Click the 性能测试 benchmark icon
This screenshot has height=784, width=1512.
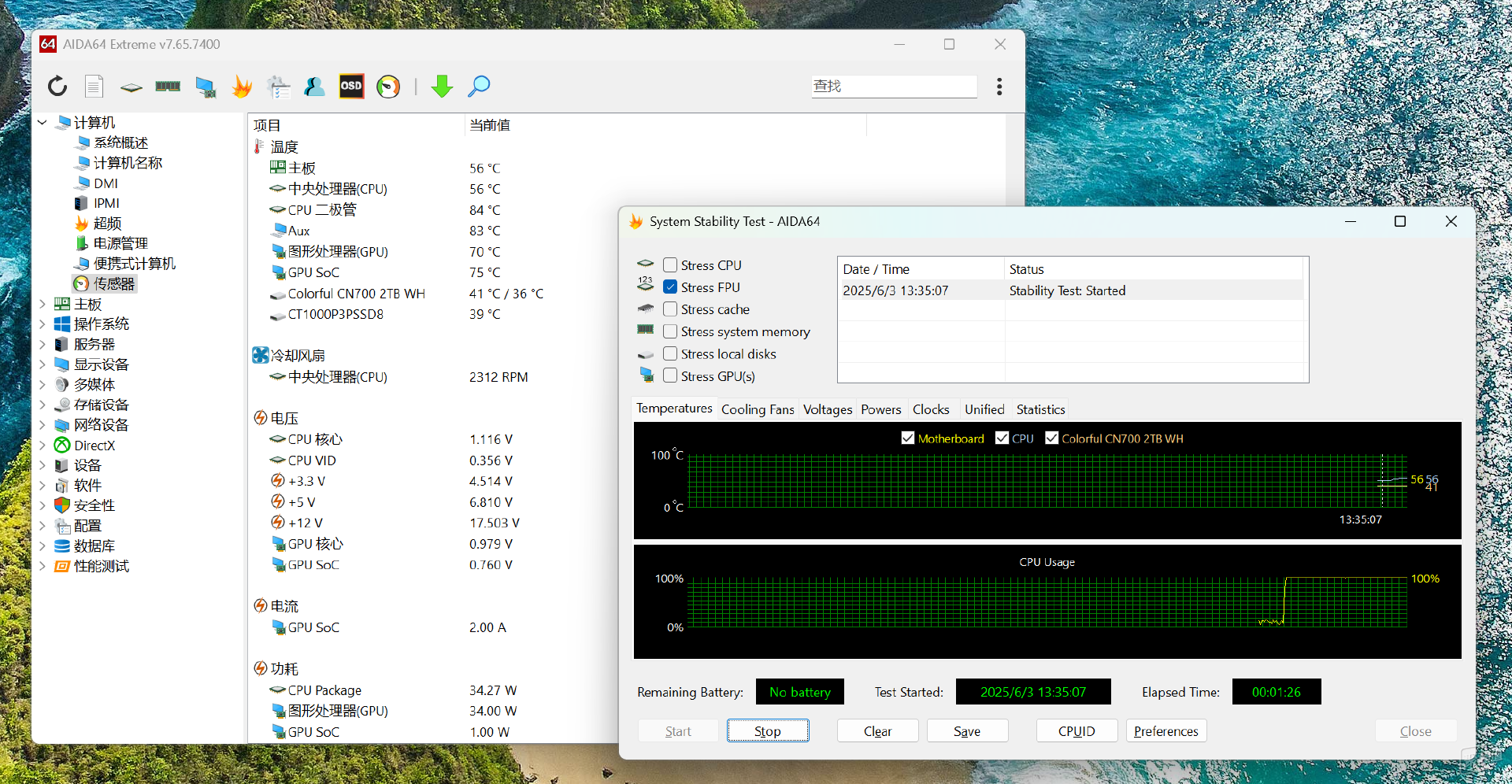pos(62,566)
